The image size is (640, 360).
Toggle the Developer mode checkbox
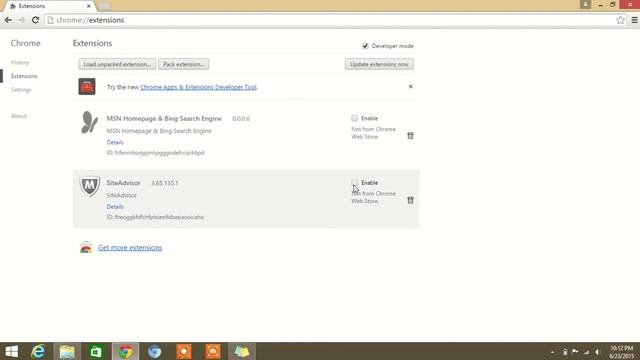point(365,46)
